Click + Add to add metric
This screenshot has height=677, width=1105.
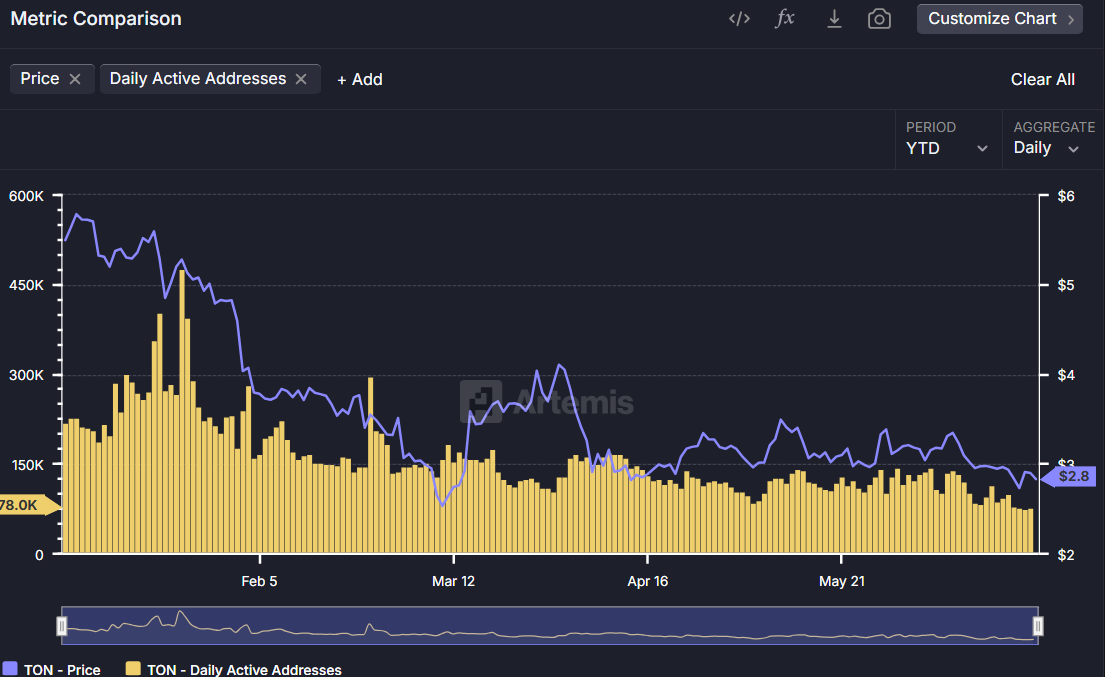(x=359, y=80)
